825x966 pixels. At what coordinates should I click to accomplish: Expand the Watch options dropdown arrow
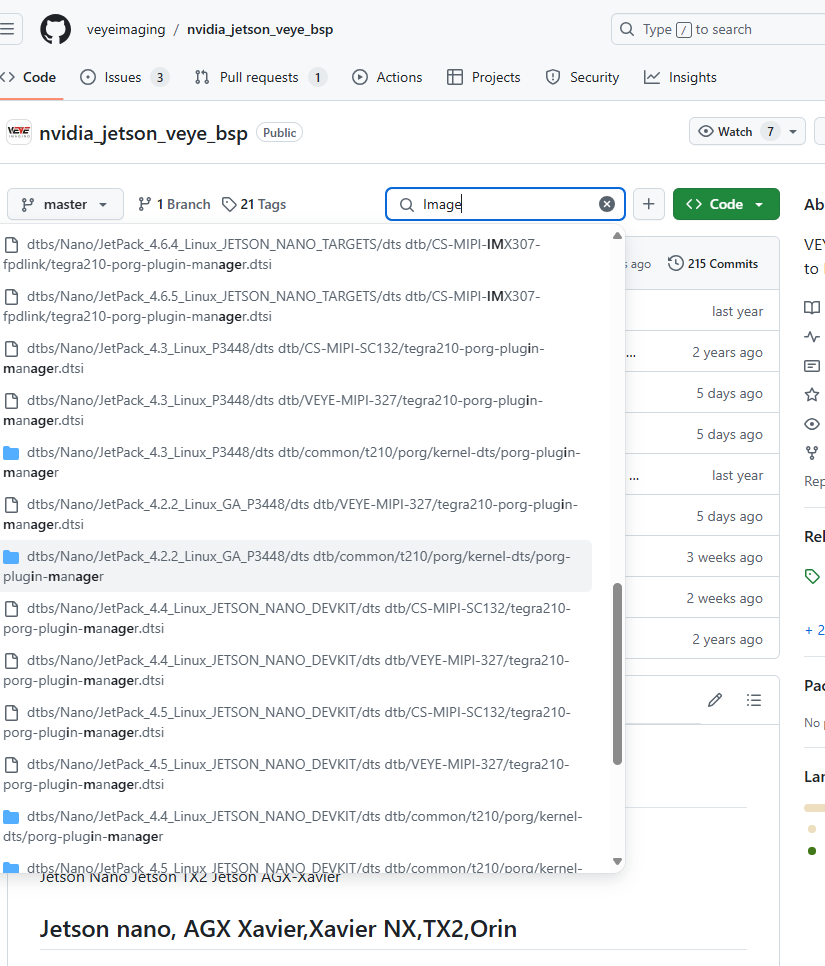794,132
